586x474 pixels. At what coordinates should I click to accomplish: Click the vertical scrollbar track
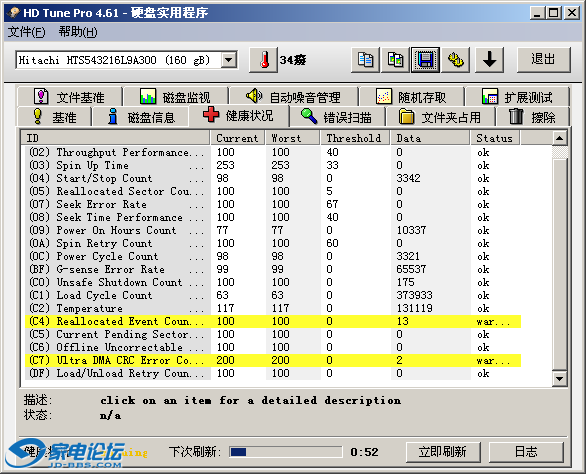click(559, 152)
